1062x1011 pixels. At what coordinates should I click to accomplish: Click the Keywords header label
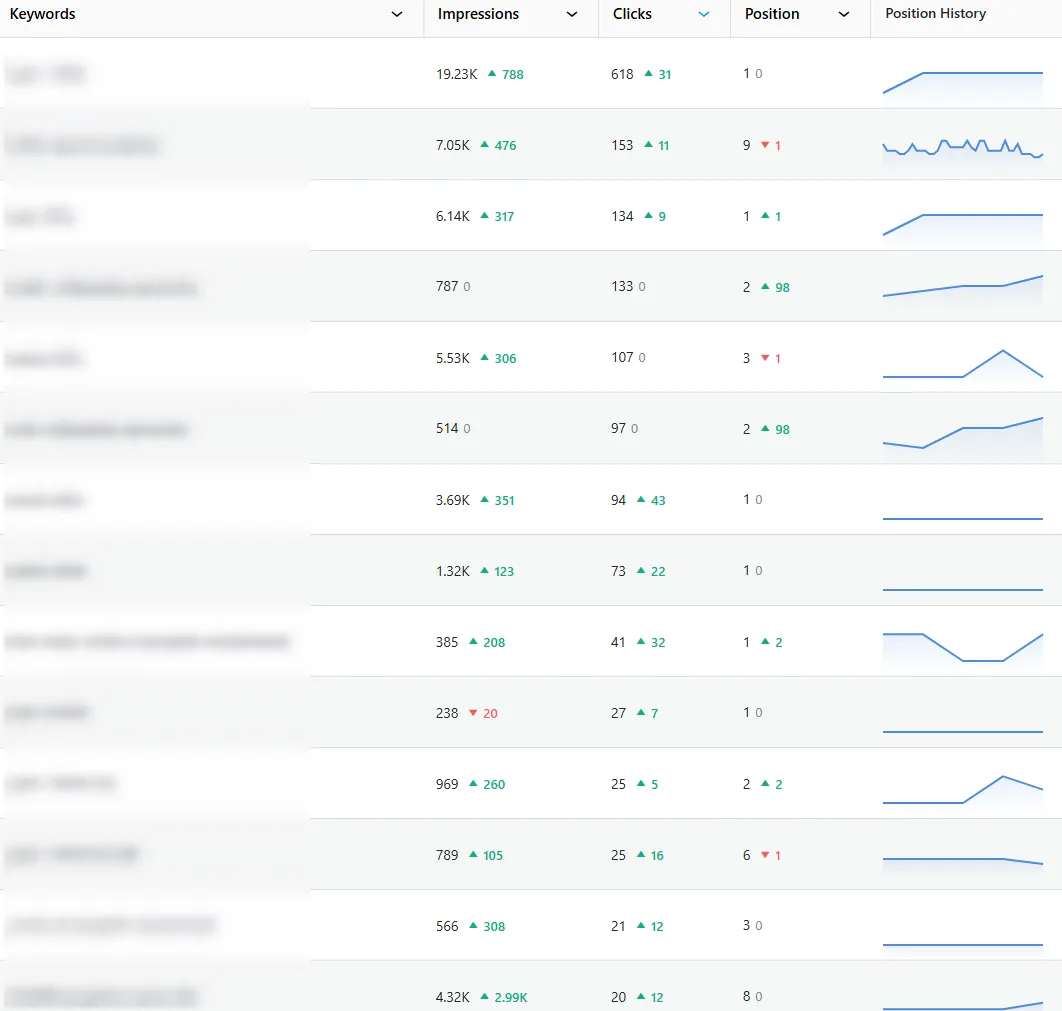(x=43, y=14)
